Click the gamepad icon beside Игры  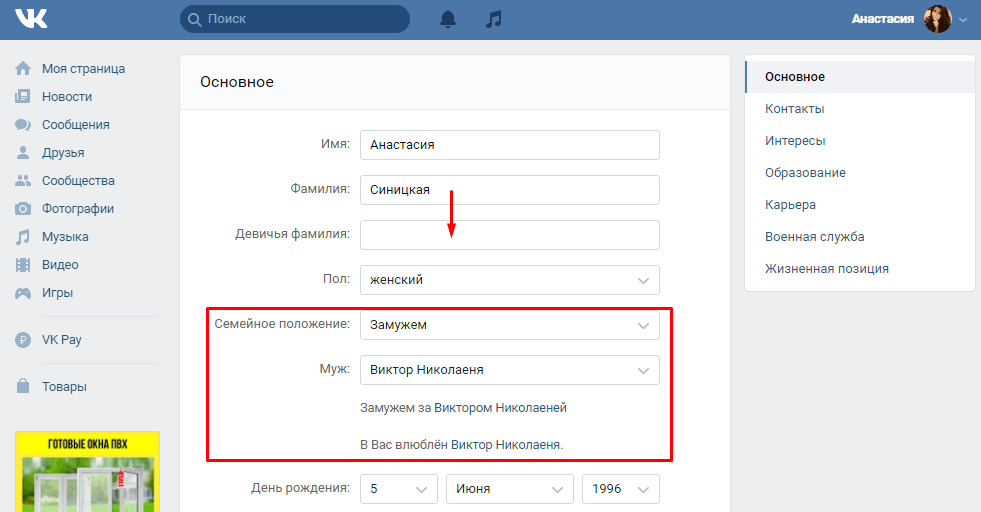(x=23, y=293)
